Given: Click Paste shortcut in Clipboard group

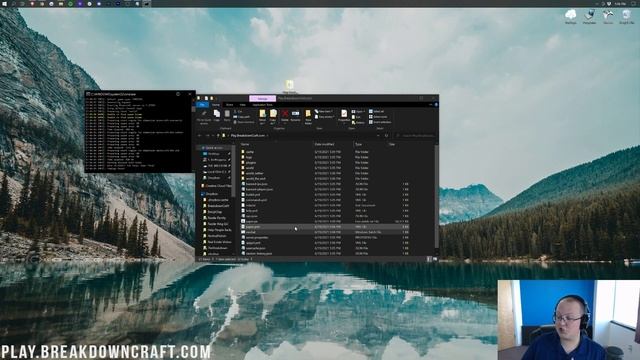Looking at the screenshot, I should point(244,122).
